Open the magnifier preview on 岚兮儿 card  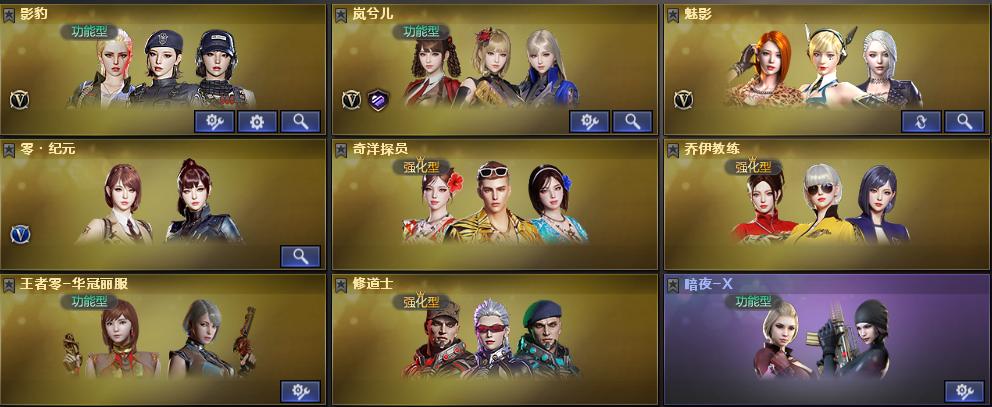(632, 122)
